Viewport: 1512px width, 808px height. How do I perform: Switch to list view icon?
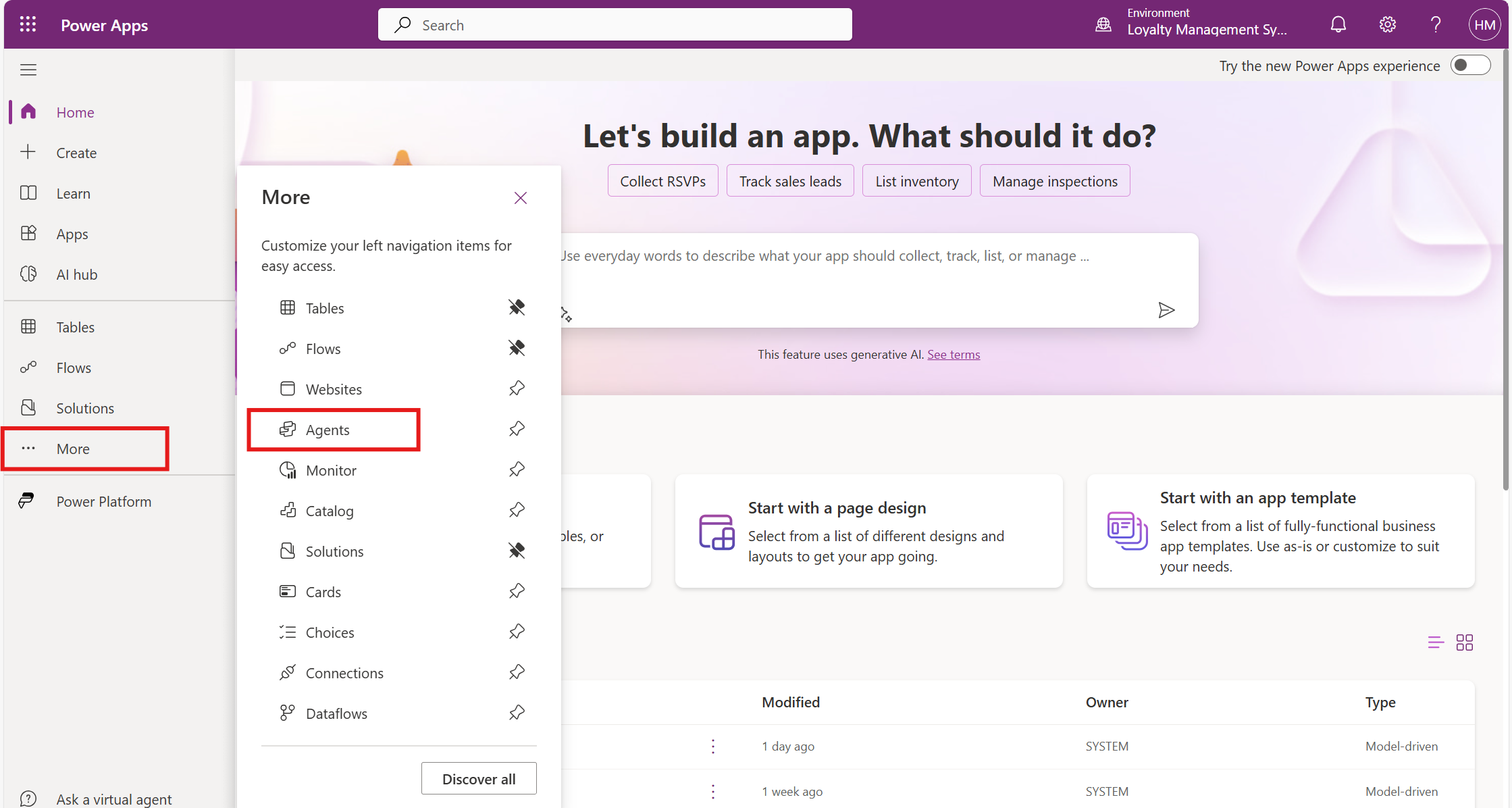point(1435,642)
